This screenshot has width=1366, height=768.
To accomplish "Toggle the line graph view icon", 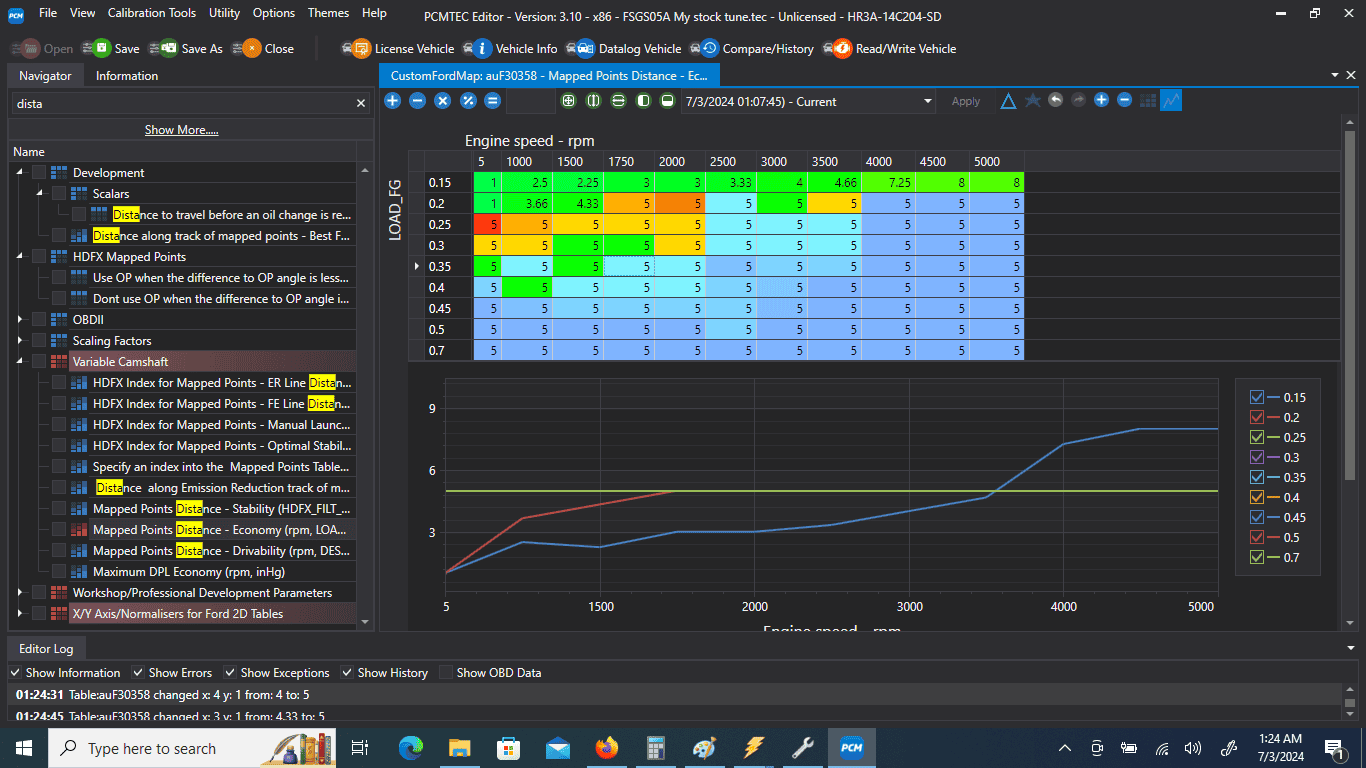I will click(1171, 100).
